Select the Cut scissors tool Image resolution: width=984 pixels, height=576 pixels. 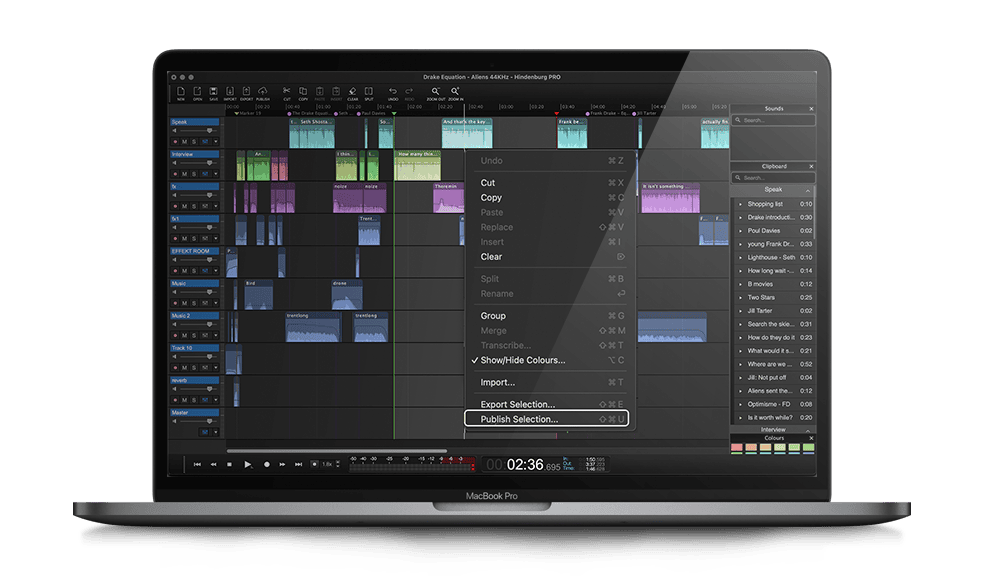click(287, 92)
